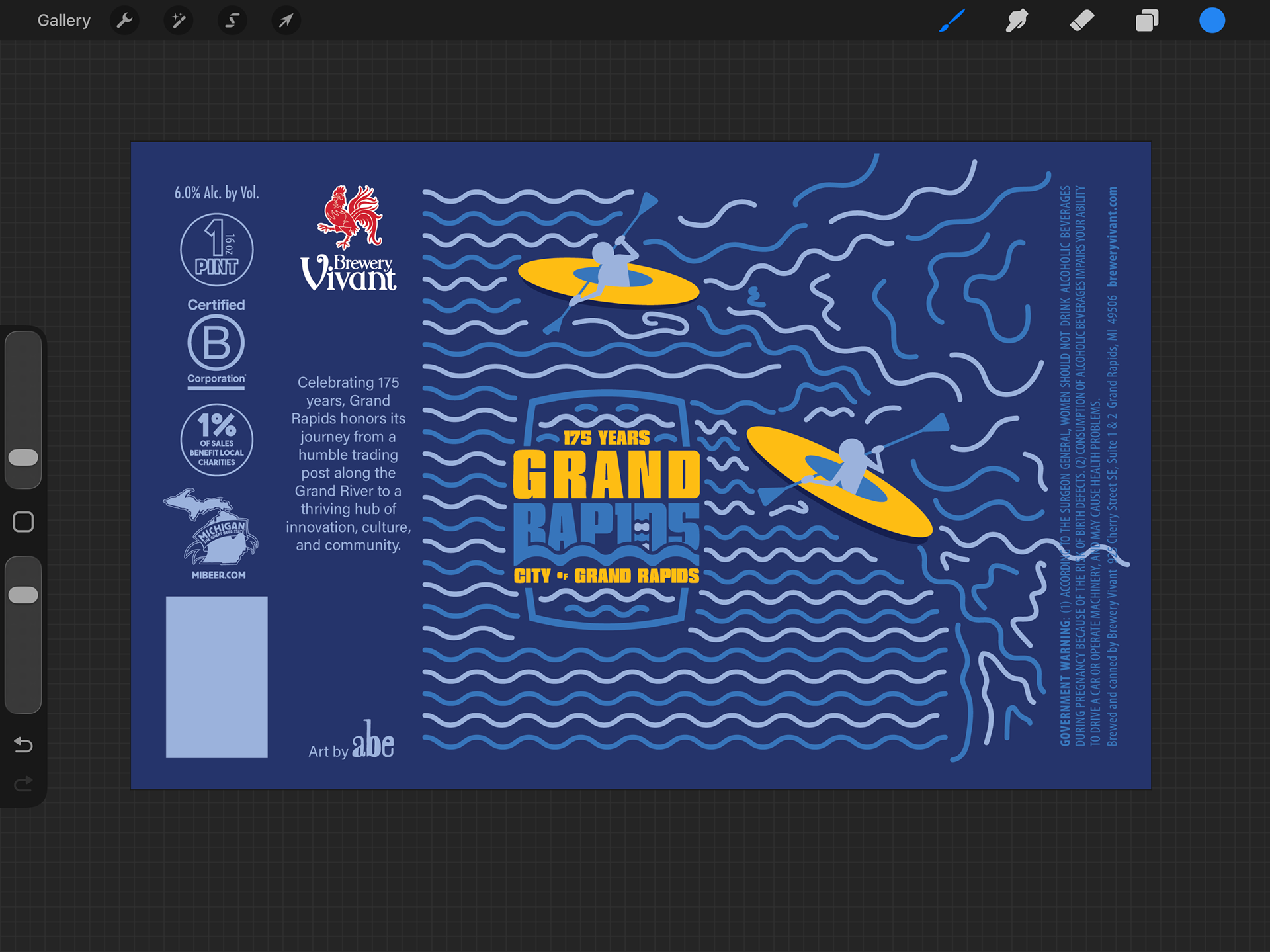Tap the square Modify button in sidebar
1270x952 pixels.
(23, 522)
